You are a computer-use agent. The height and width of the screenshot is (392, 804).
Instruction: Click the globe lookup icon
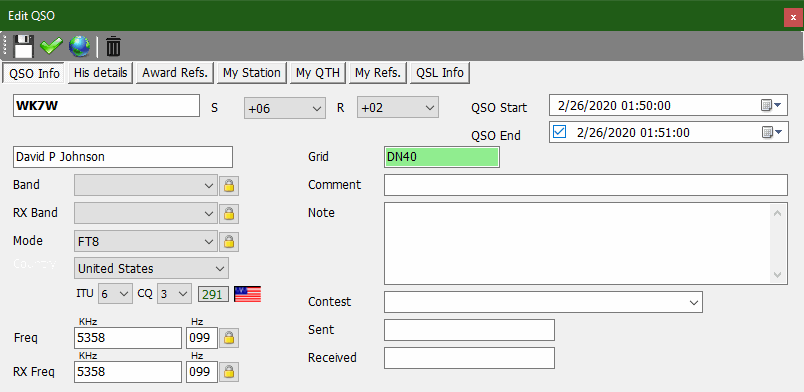coord(79,47)
